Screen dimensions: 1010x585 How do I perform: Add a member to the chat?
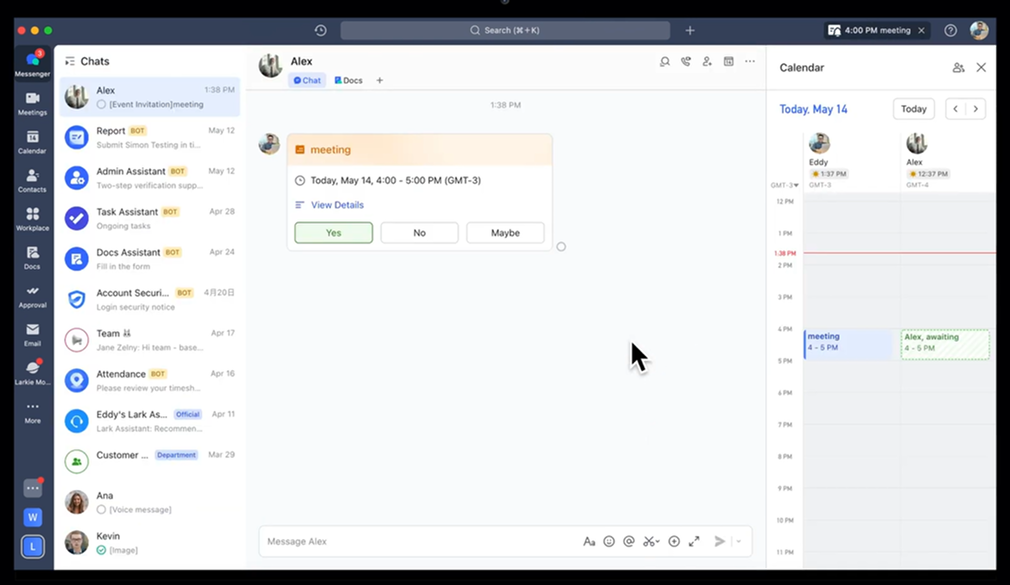pos(707,61)
